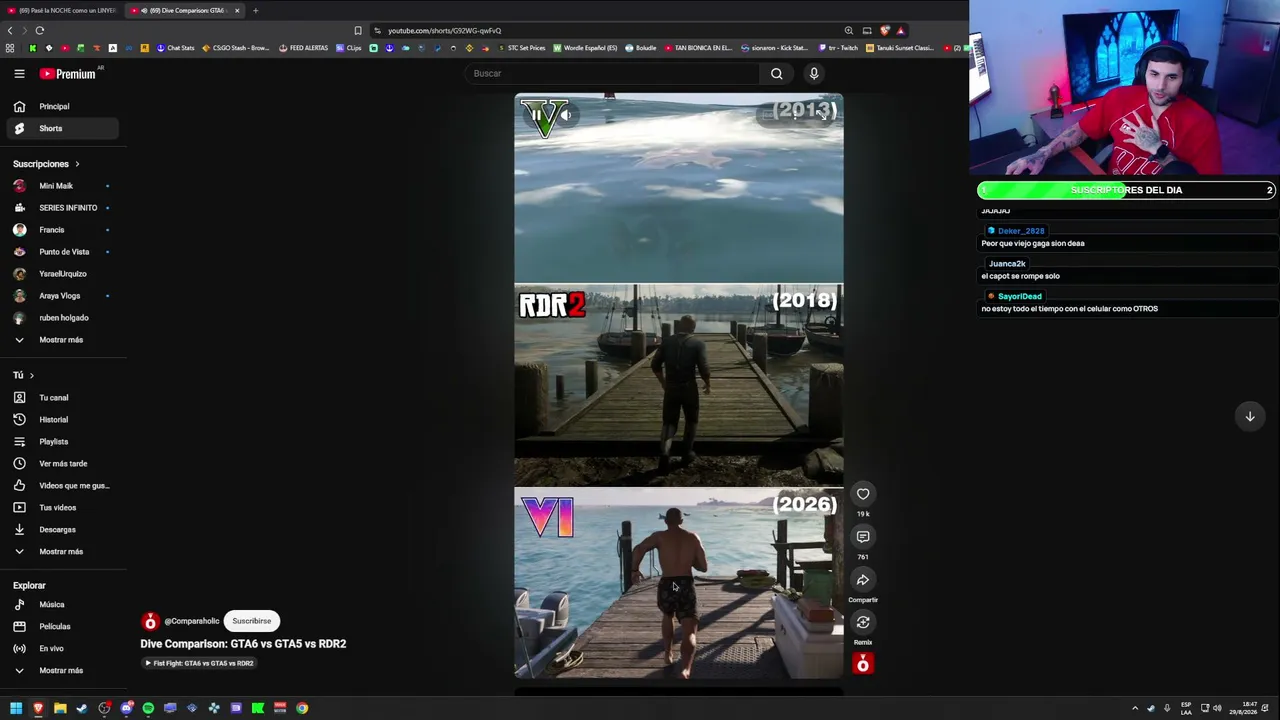
Task: Open the @Comparaholic channel link
Action: (191, 621)
